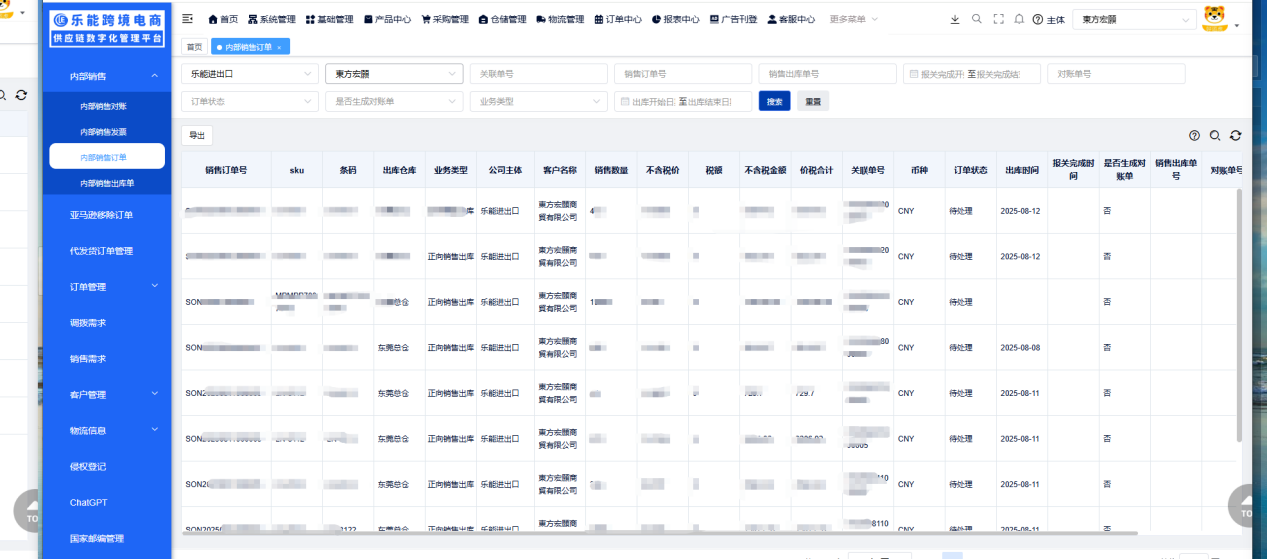Open the notification bell
The height and width of the screenshot is (559, 1267).
(1019, 19)
